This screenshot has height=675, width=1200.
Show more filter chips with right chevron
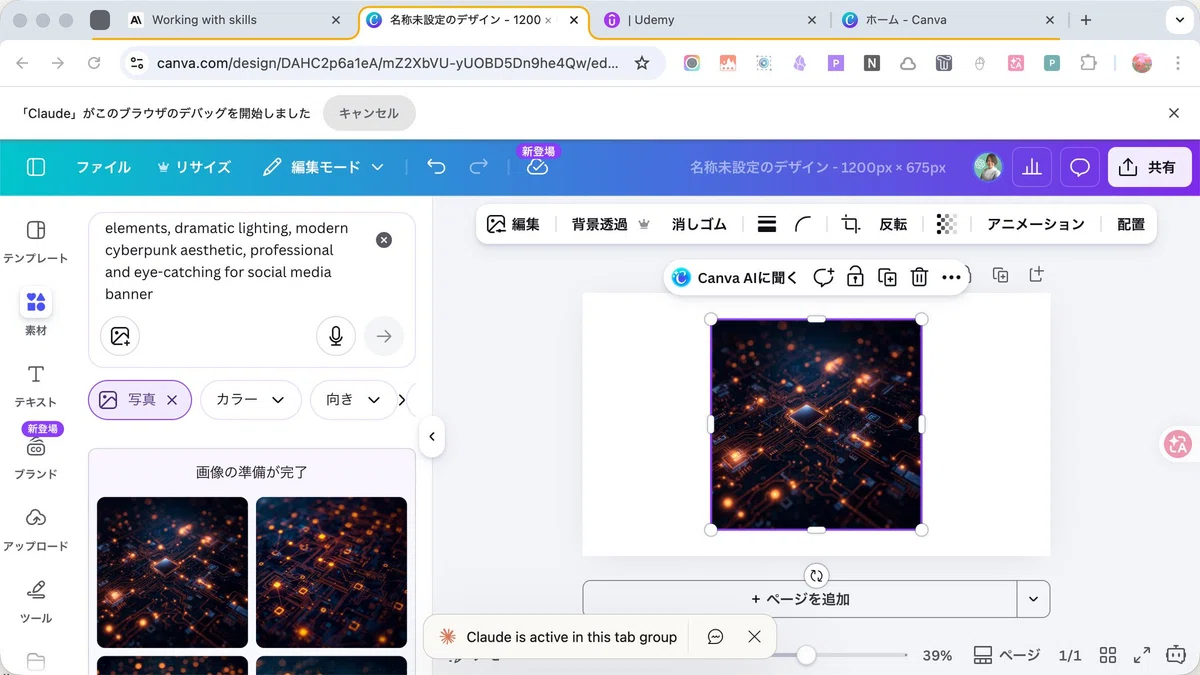tap(402, 400)
